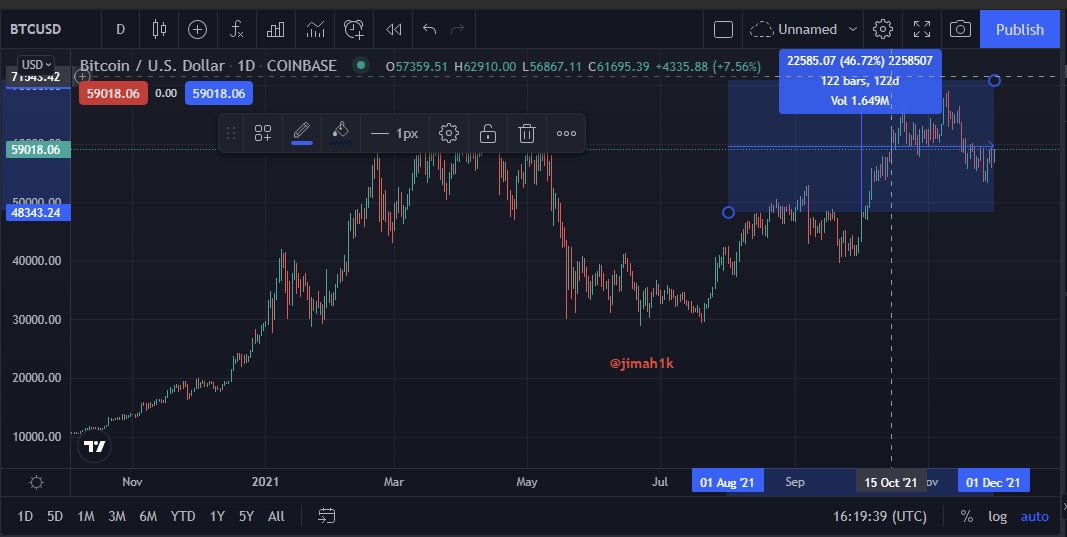This screenshot has height=537, width=1067.
Task: Click the blue 59018.06 buy button
Action: tap(218, 93)
